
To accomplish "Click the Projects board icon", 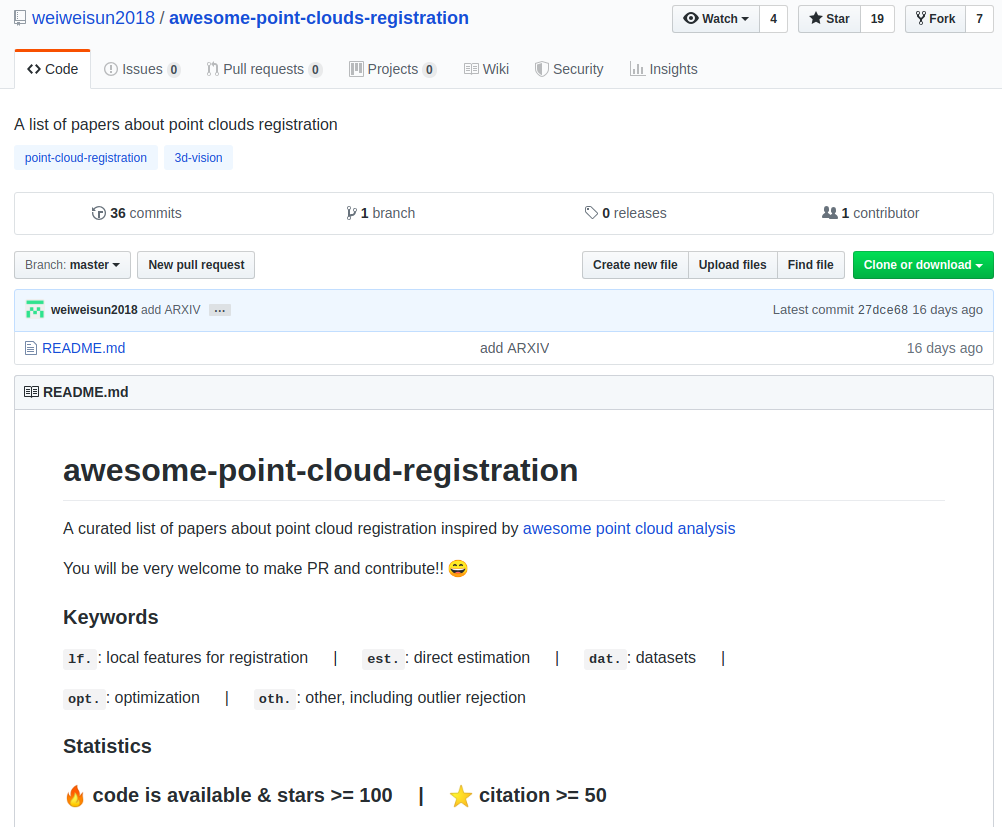I will (x=356, y=69).
